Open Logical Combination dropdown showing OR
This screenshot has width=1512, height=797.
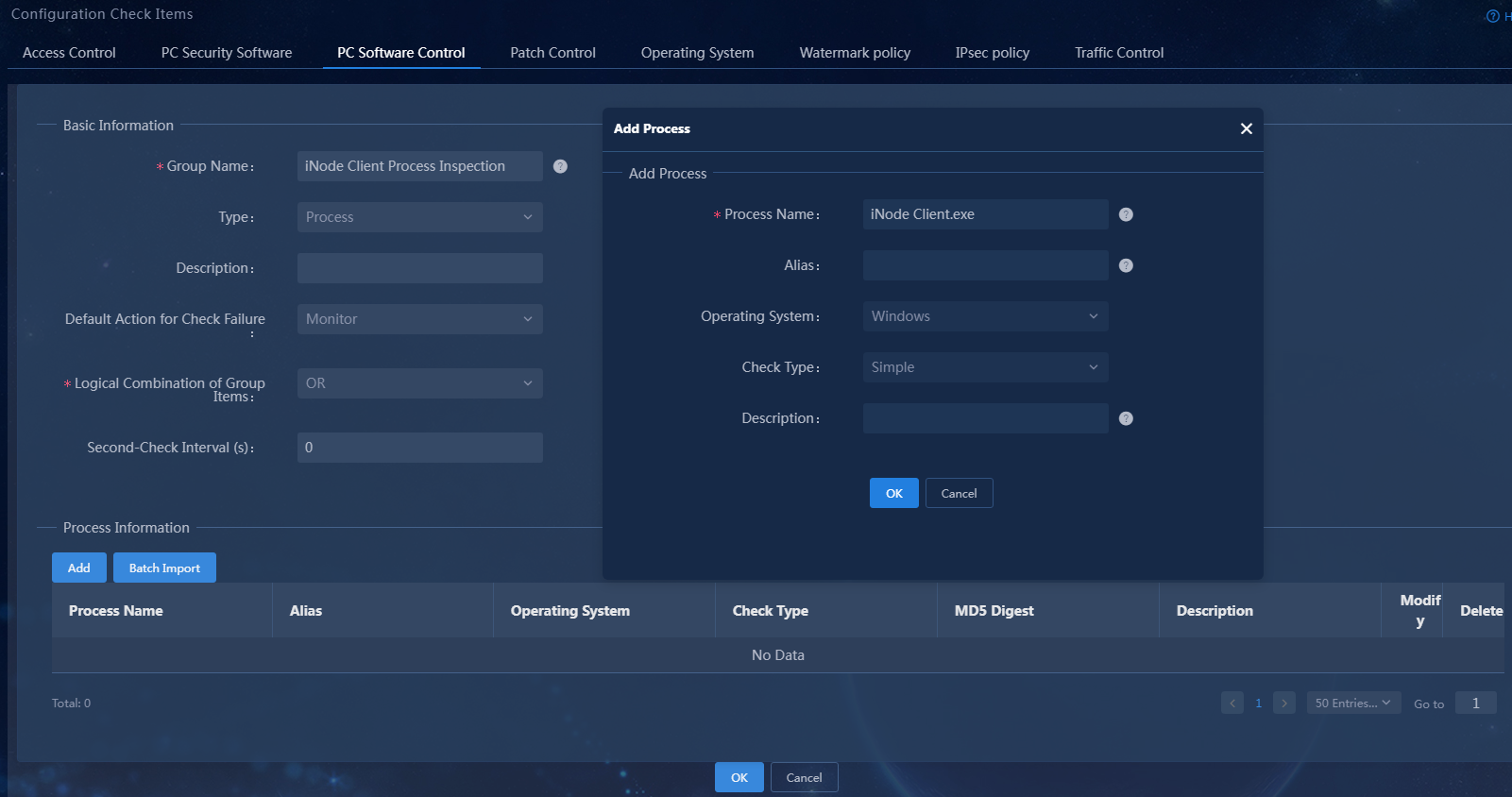click(420, 383)
